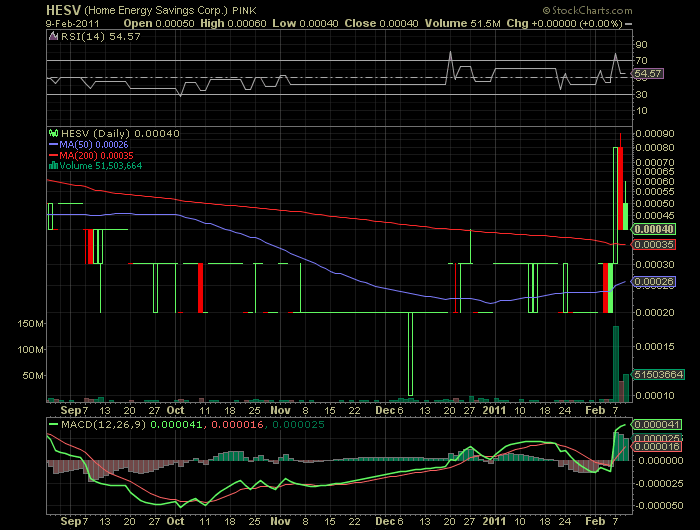Screen dimensions: 700x530
Task: Click the 0.00020 price axis label
Action: pos(654,312)
